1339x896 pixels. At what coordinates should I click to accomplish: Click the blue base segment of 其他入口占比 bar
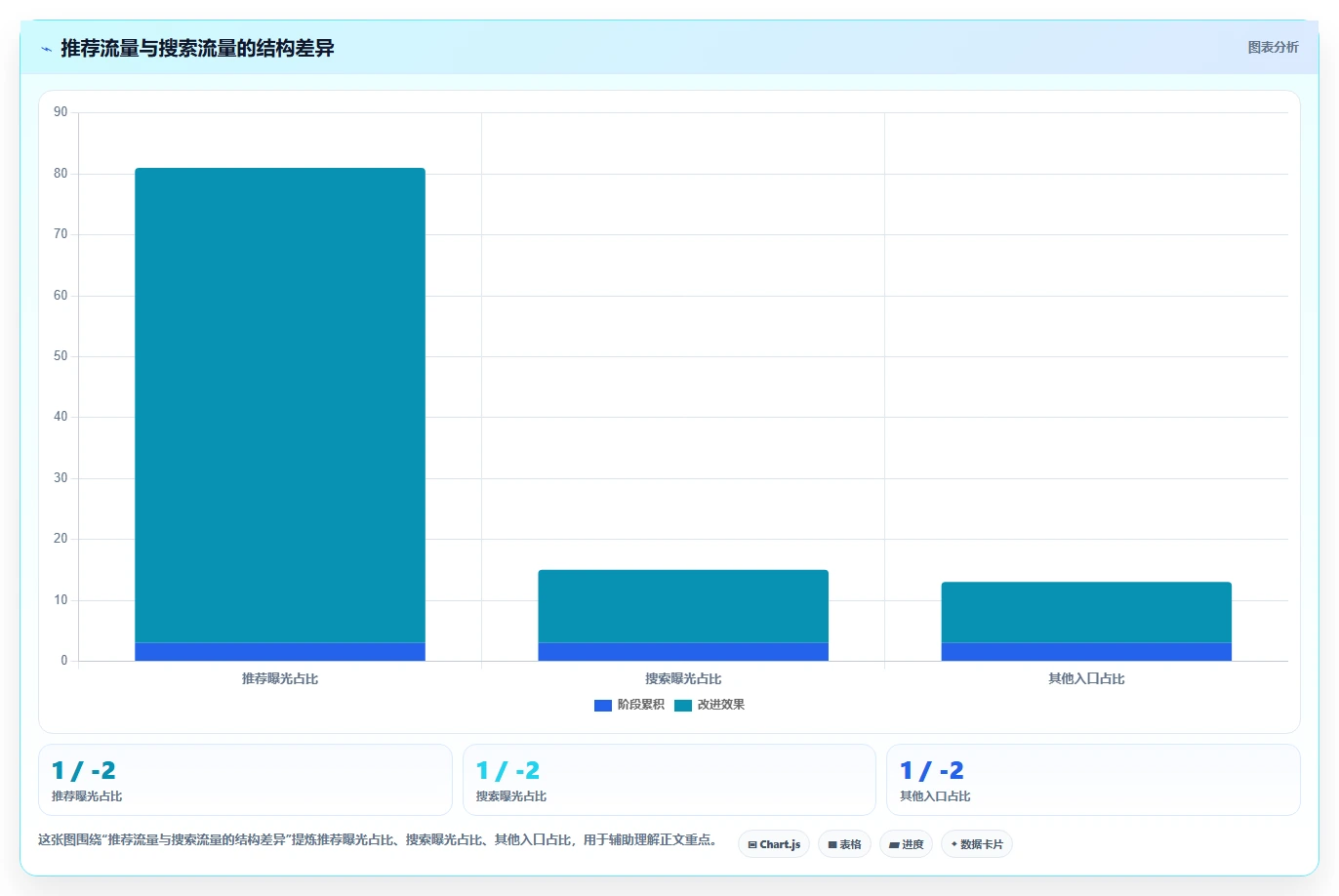pyautogui.click(x=1086, y=652)
